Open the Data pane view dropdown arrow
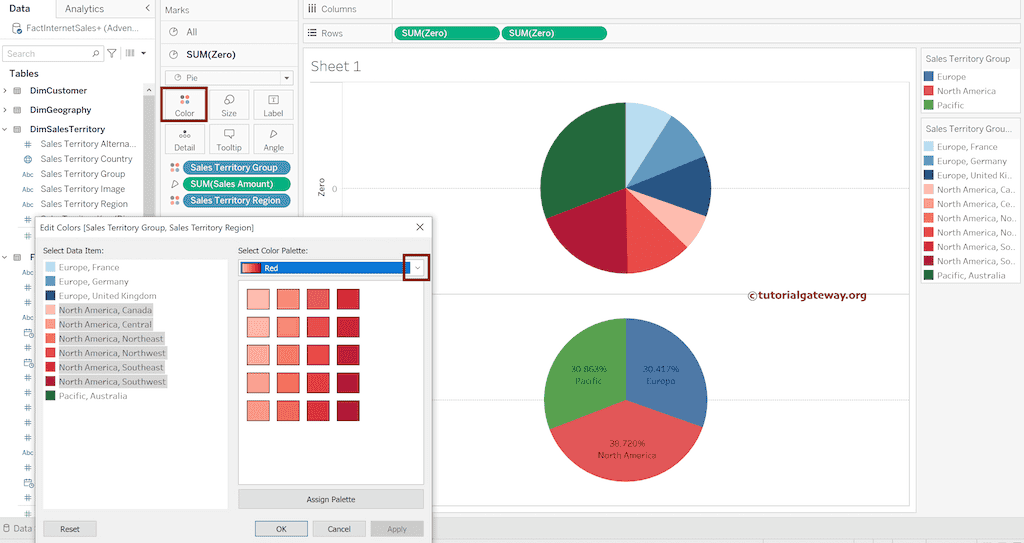Screen dimensions: 1024x543 tap(144, 53)
